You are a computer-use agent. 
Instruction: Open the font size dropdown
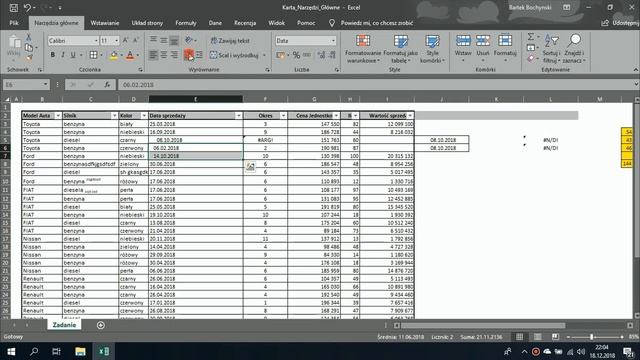pyautogui.click(x=116, y=40)
